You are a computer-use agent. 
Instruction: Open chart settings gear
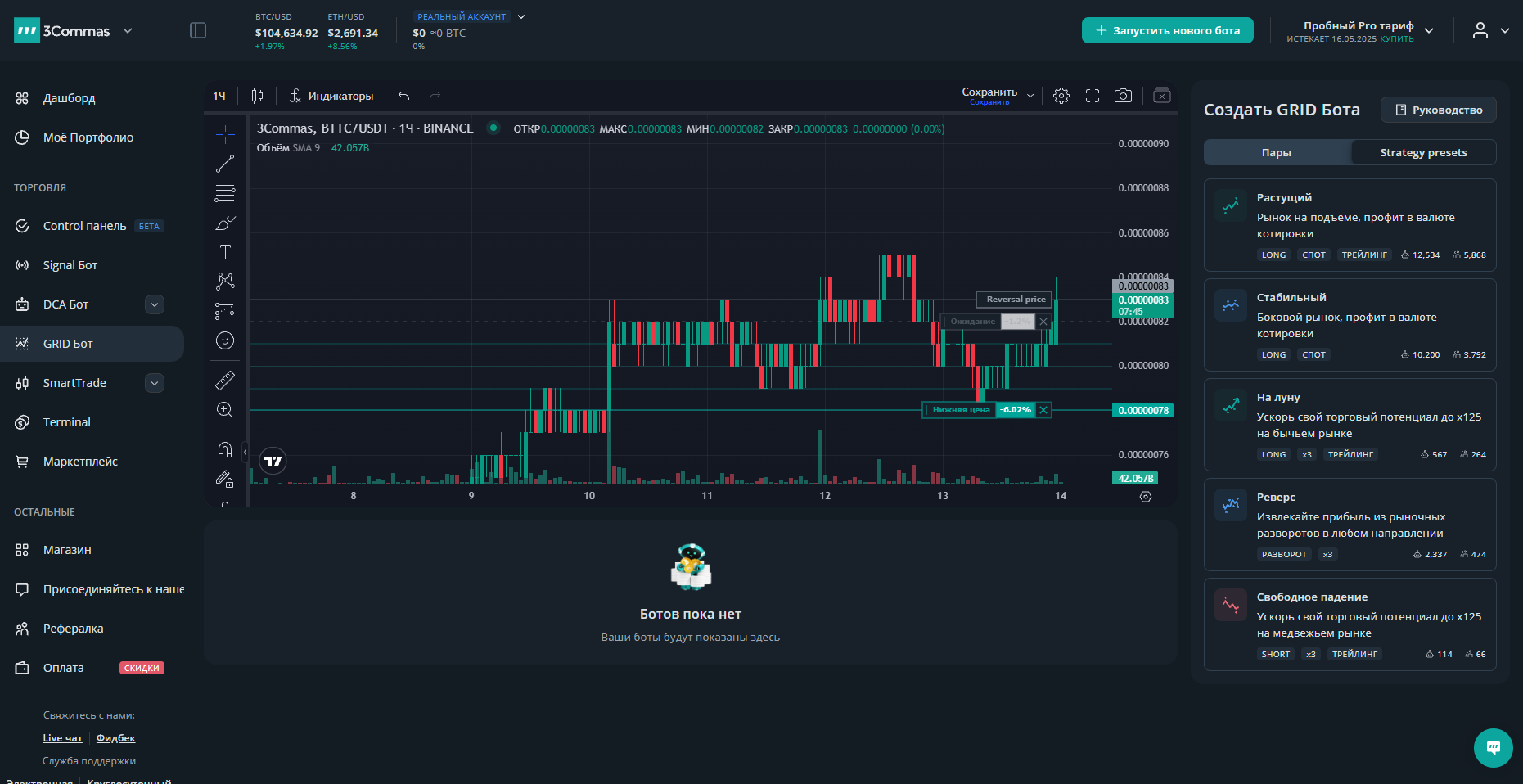[x=1061, y=96]
